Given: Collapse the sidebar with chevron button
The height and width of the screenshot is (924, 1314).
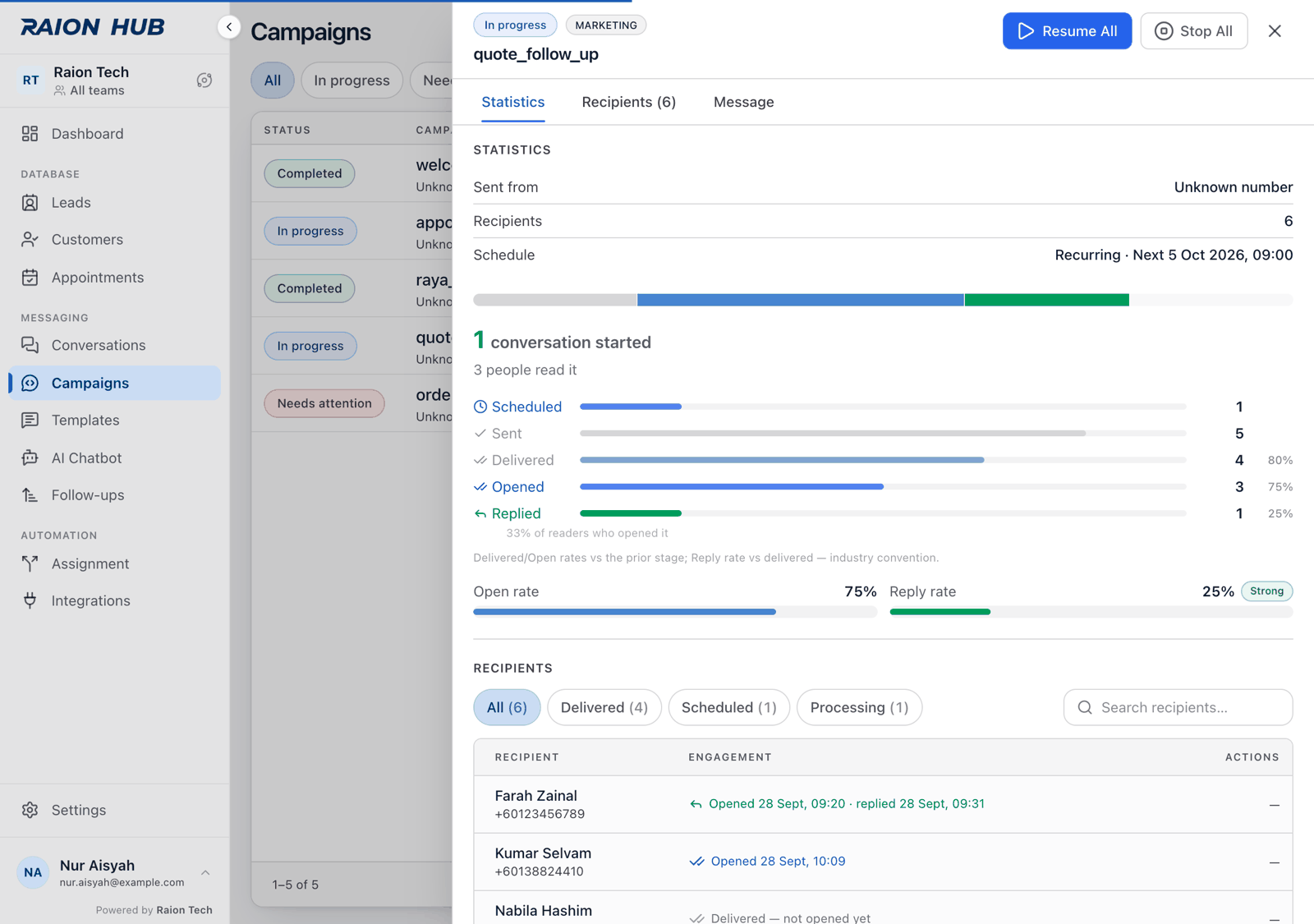Looking at the screenshot, I should tap(229, 27).
